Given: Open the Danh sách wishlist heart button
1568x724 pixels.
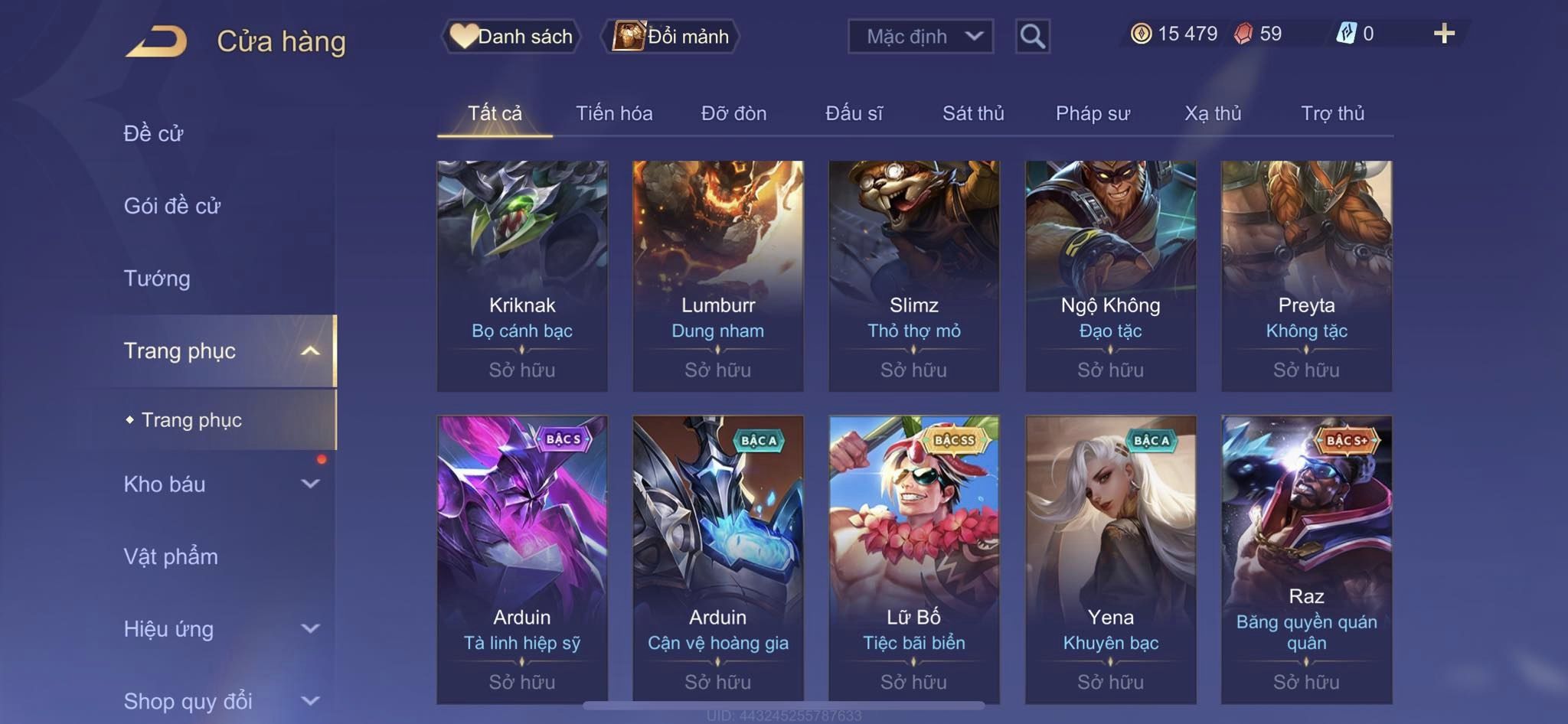Looking at the screenshot, I should tap(511, 36).
